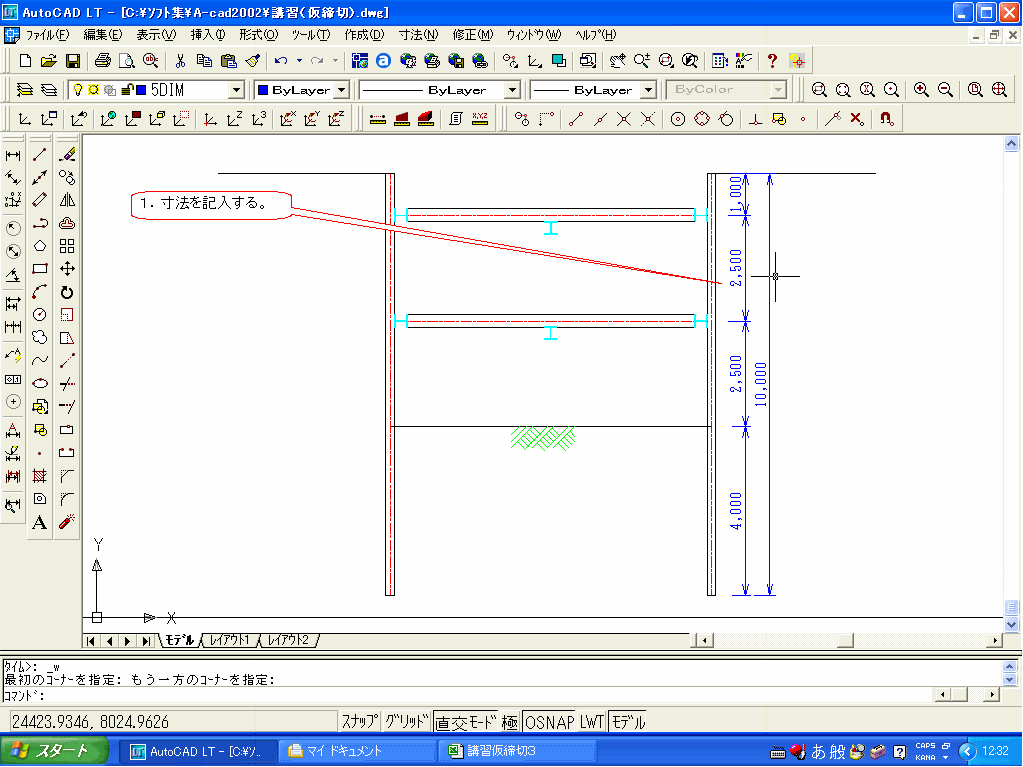Select the Polygon draw tool

point(40,246)
